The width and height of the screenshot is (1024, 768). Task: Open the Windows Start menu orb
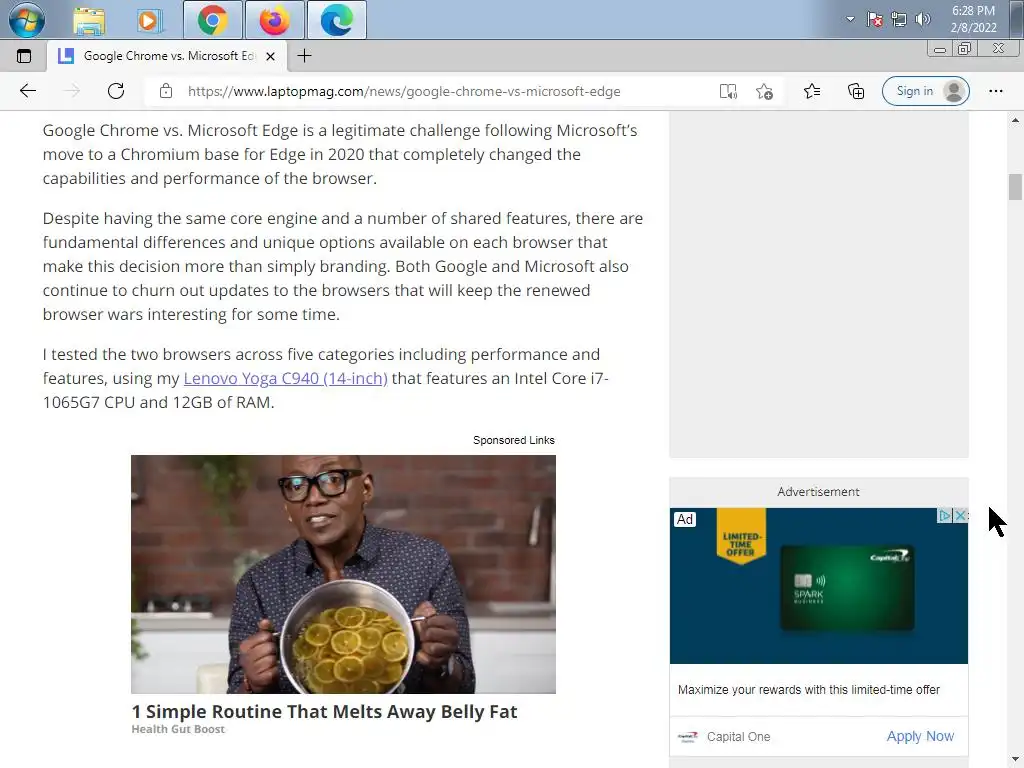pos(26,20)
